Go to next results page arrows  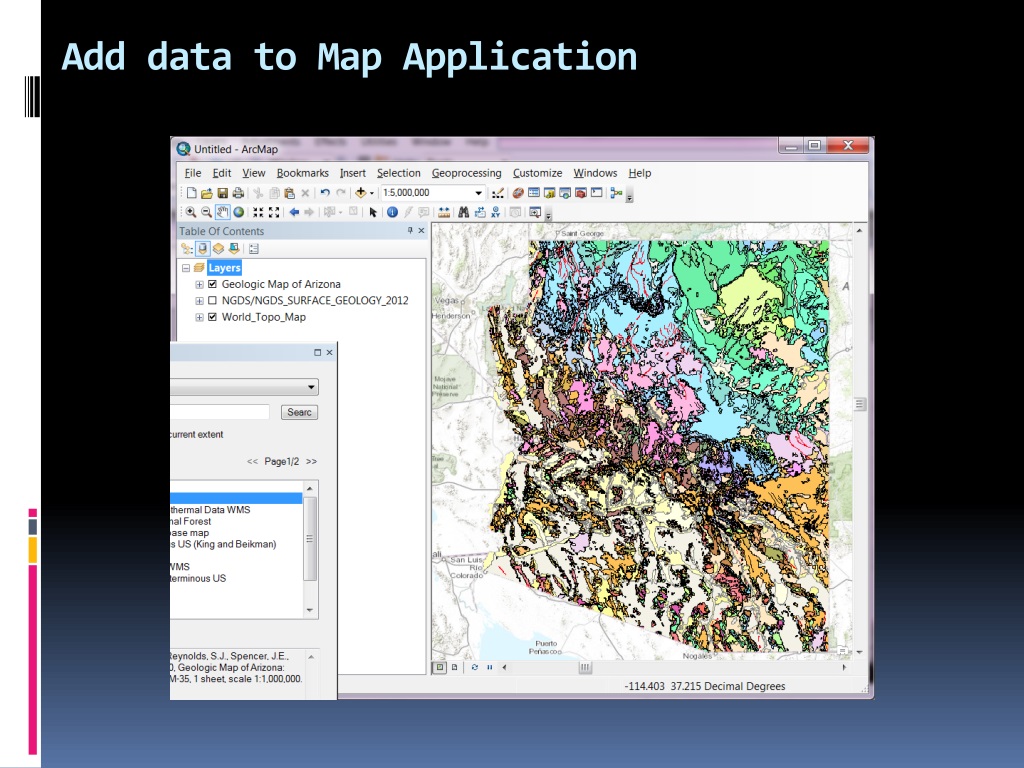(312, 462)
